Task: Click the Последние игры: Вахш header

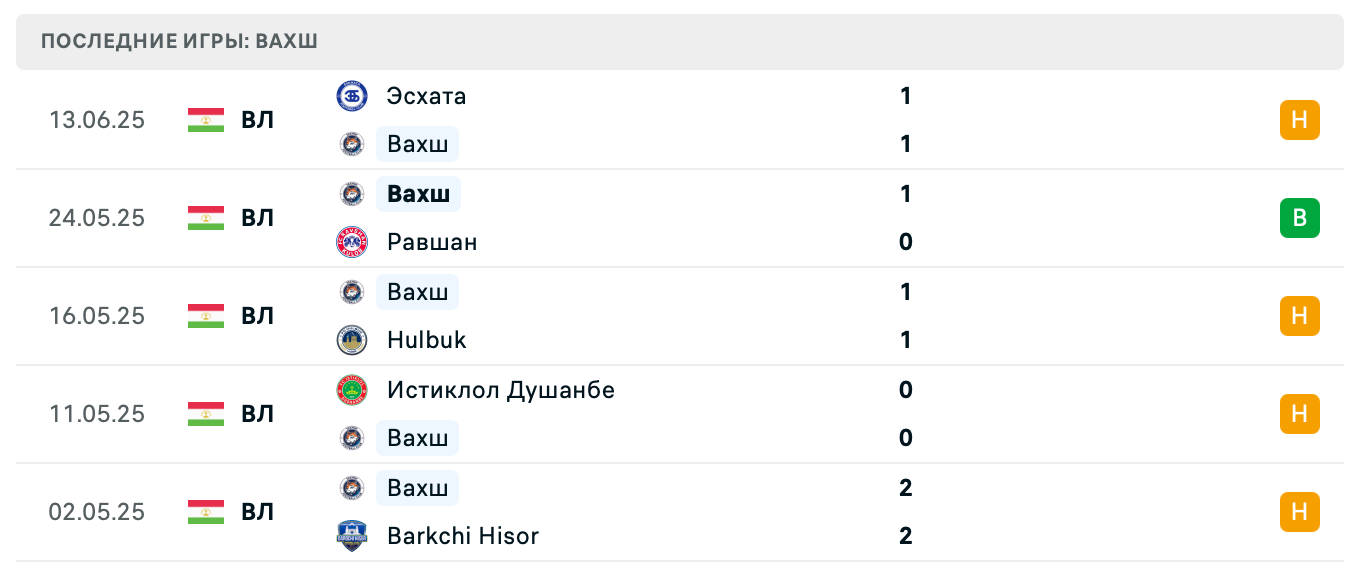Action: coord(180,42)
